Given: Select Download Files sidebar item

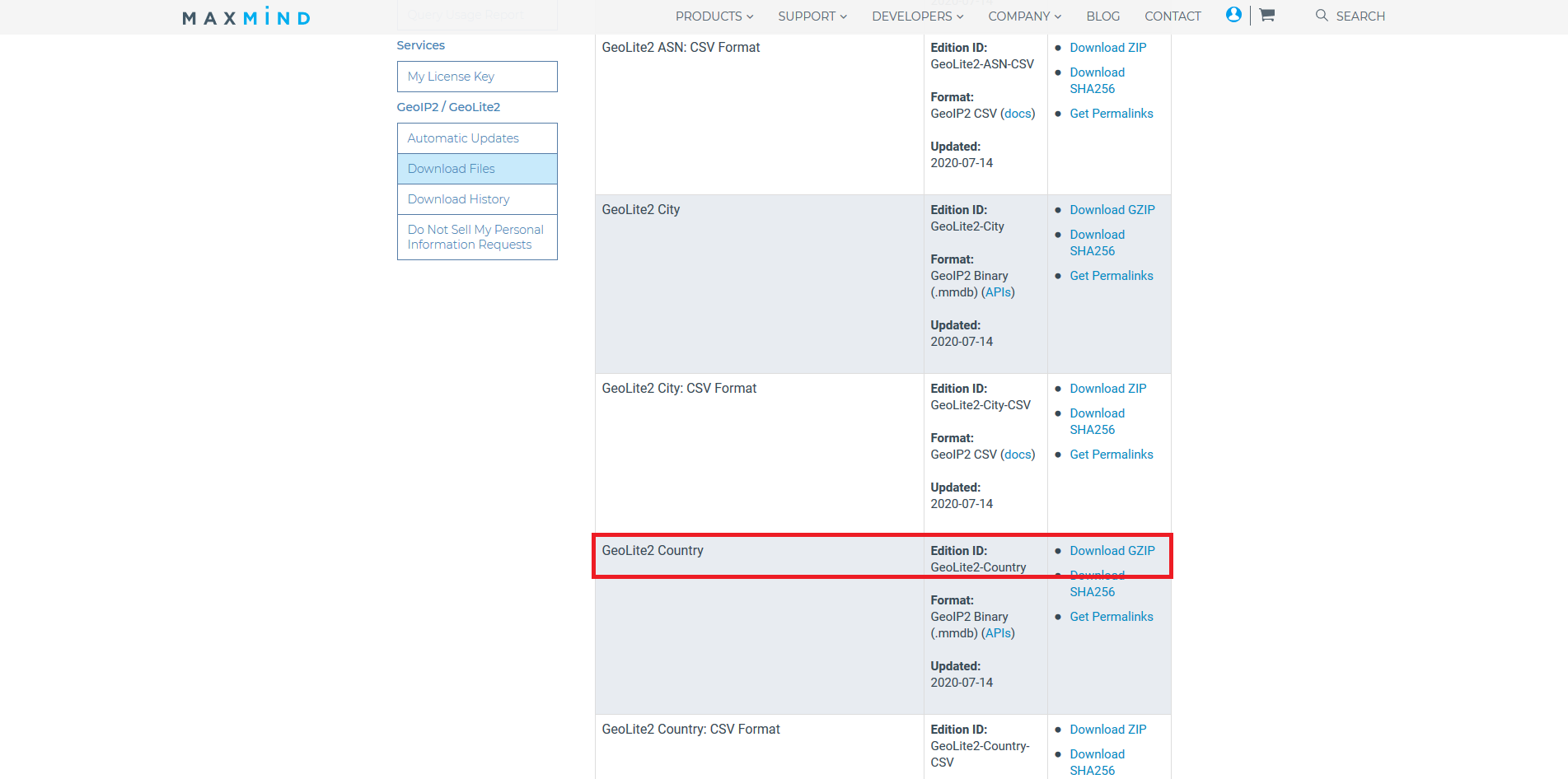Looking at the screenshot, I should [x=477, y=169].
